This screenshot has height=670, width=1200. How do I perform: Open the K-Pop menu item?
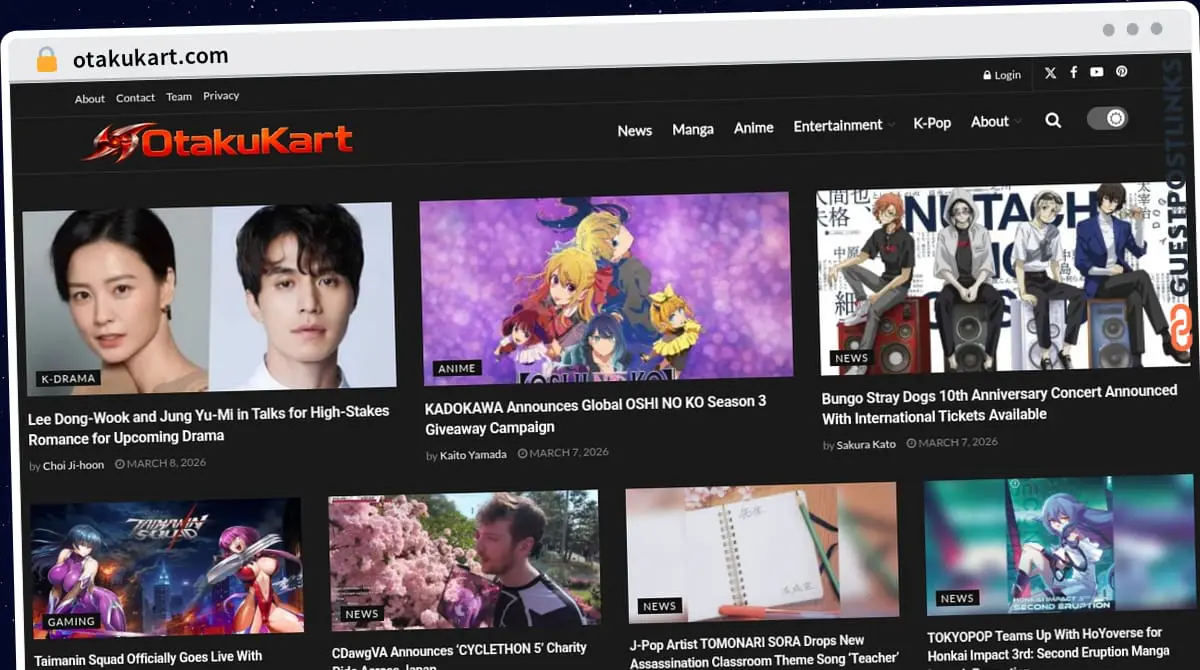[932, 123]
